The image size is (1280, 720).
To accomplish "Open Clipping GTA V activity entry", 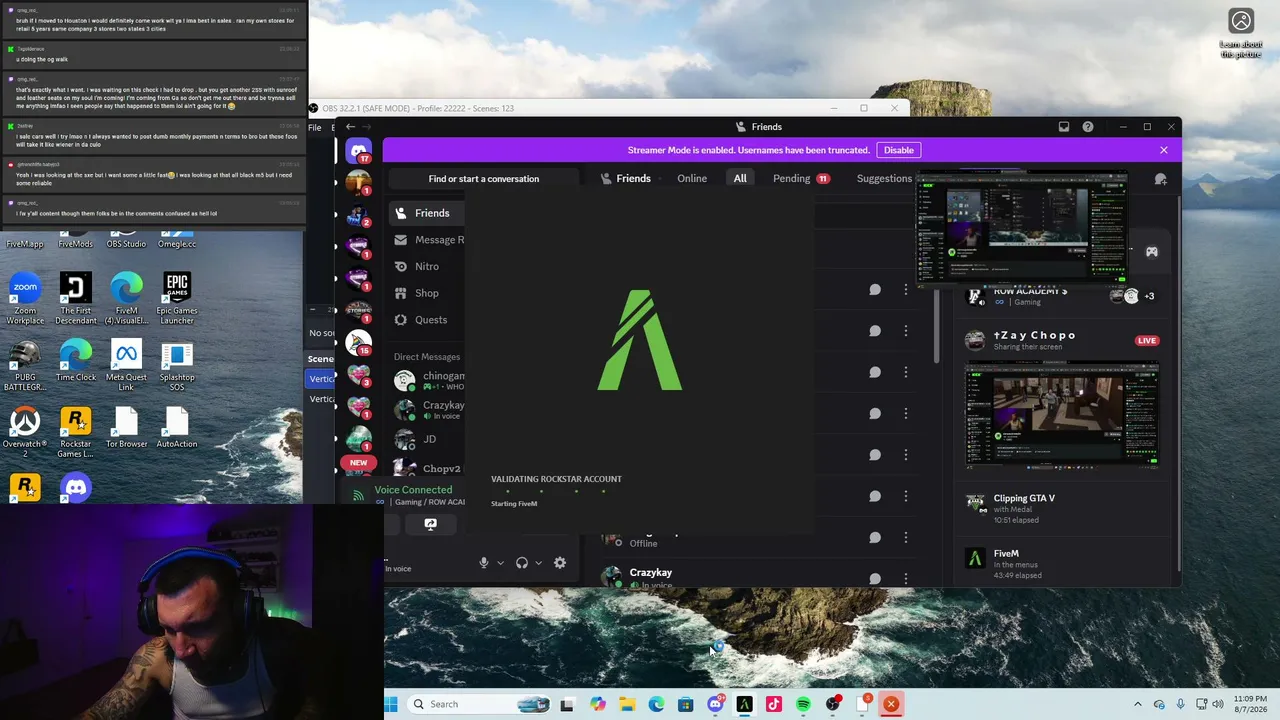I will click(x=1061, y=508).
